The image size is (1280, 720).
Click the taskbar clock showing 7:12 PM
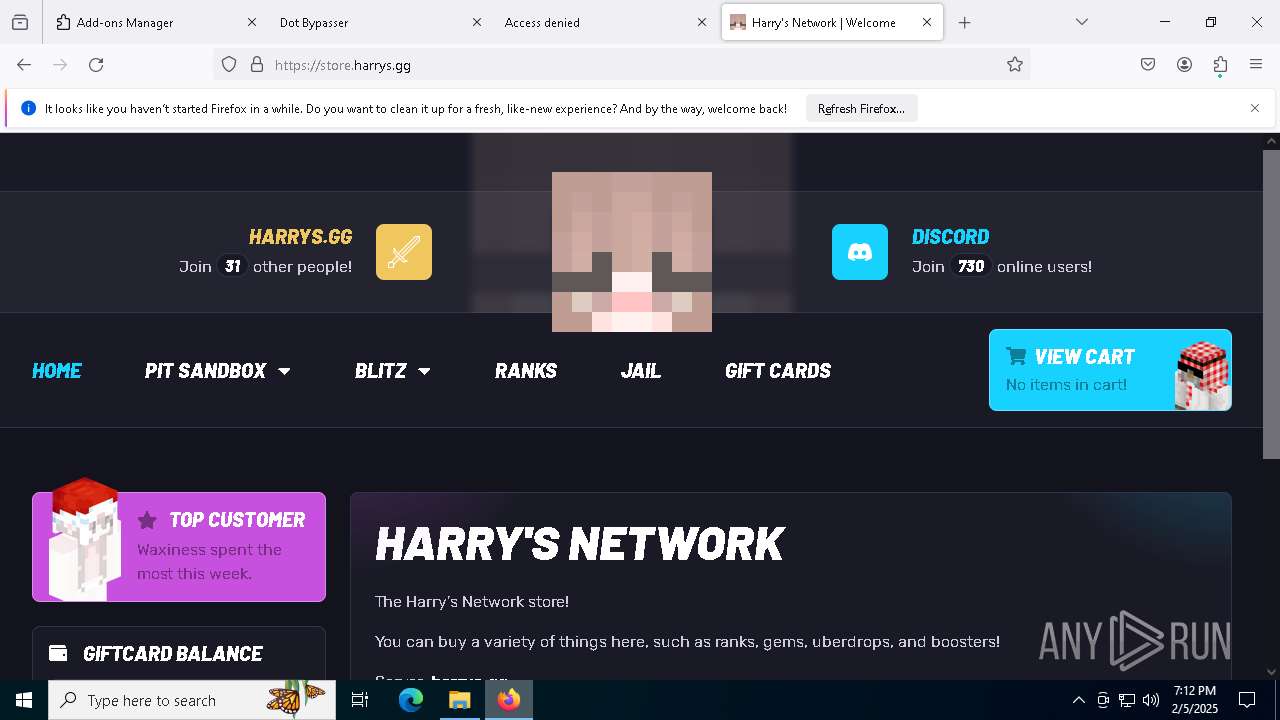1195,700
